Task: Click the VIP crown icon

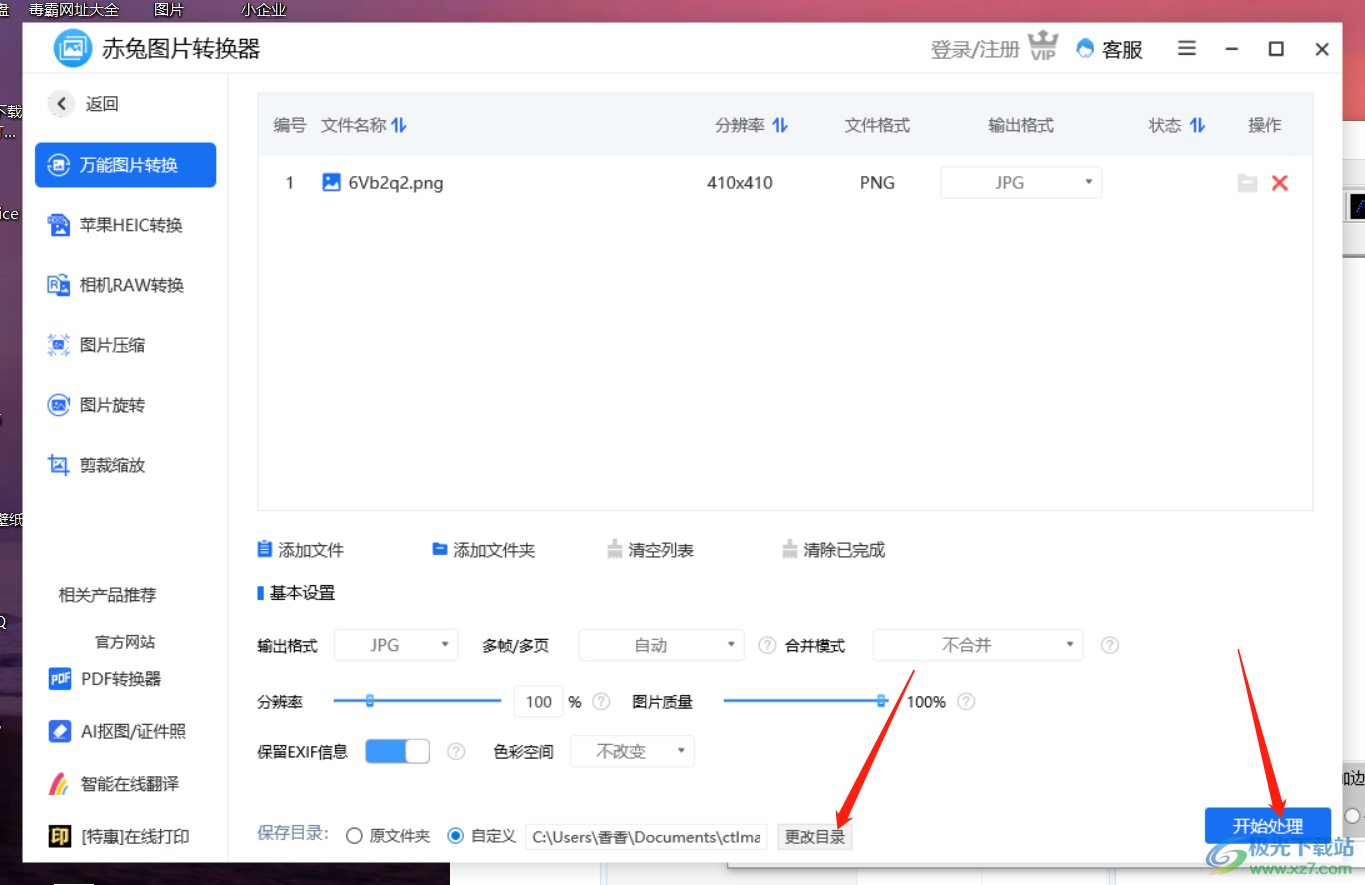Action: 1043,46
